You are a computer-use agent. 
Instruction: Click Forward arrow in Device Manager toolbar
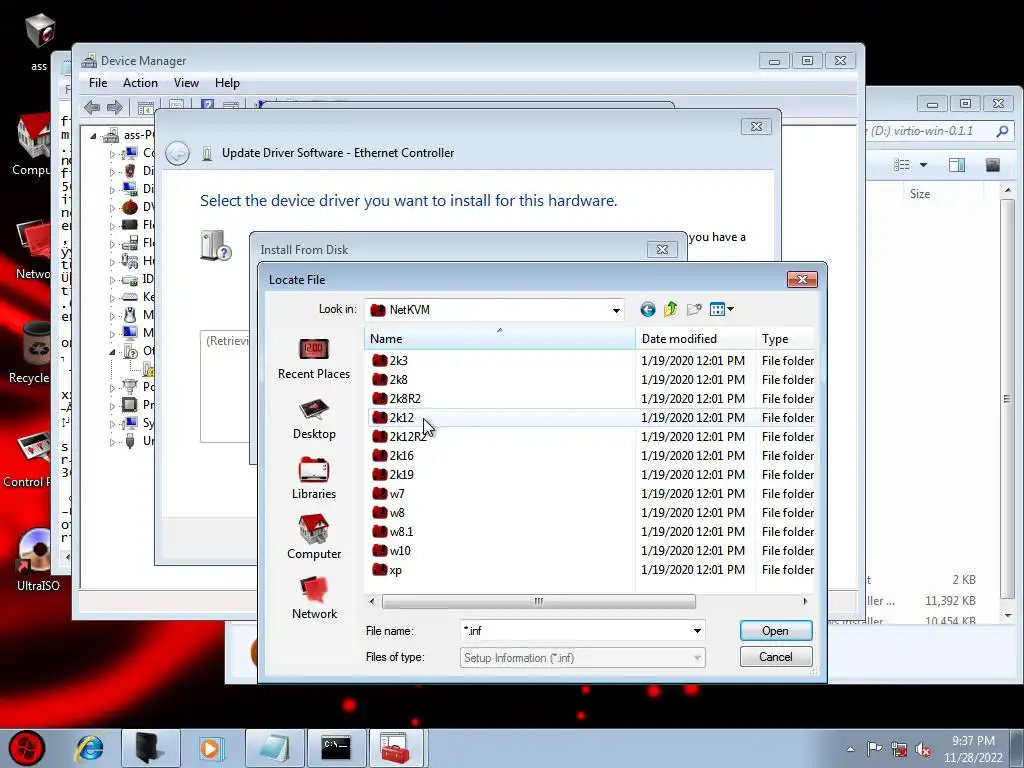114,107
